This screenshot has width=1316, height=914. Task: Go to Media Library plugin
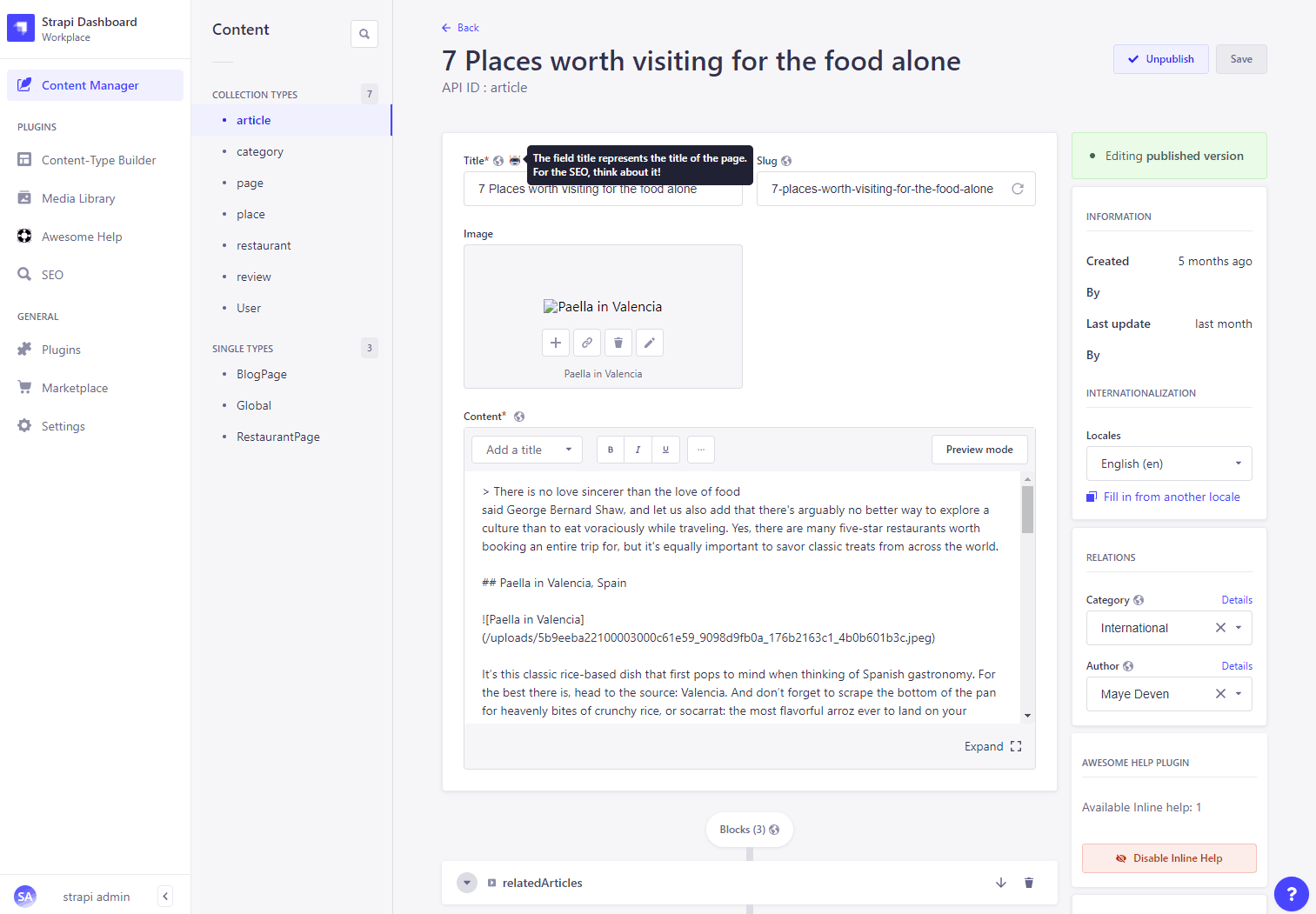tap(78, 198)
